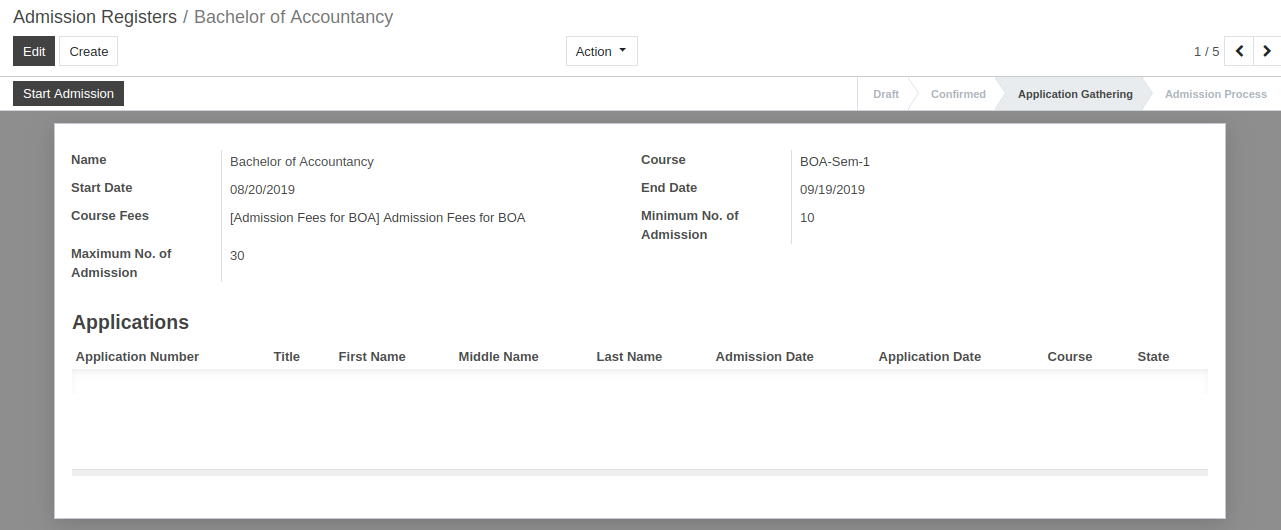Click the Start Date field label
1281x530 pixels.
click(101, 188)
